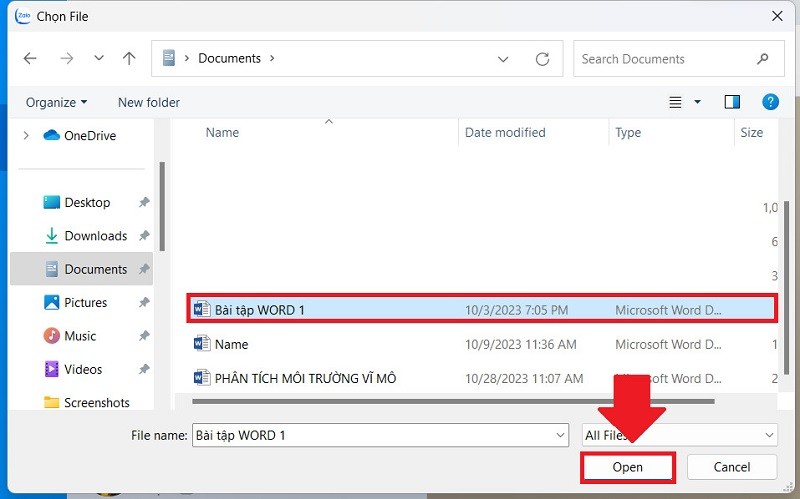Open the All Files type filter dropdown
Screen dimensions: 800x499
[680, 435]
